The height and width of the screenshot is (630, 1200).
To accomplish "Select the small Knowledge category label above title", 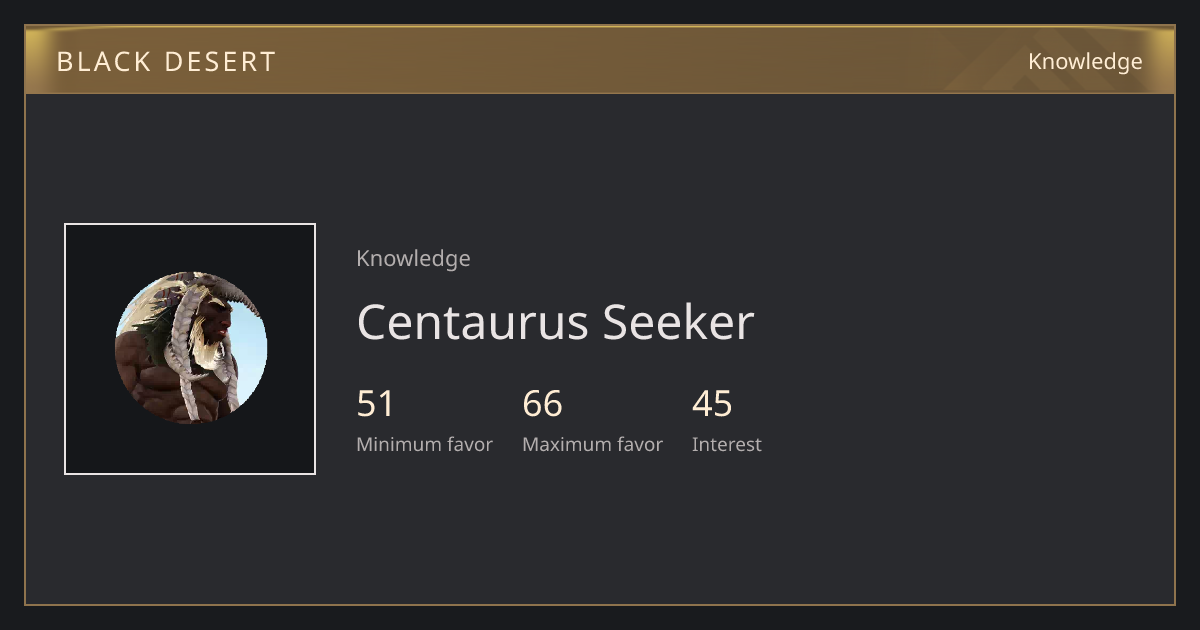I will click(413, 258).
